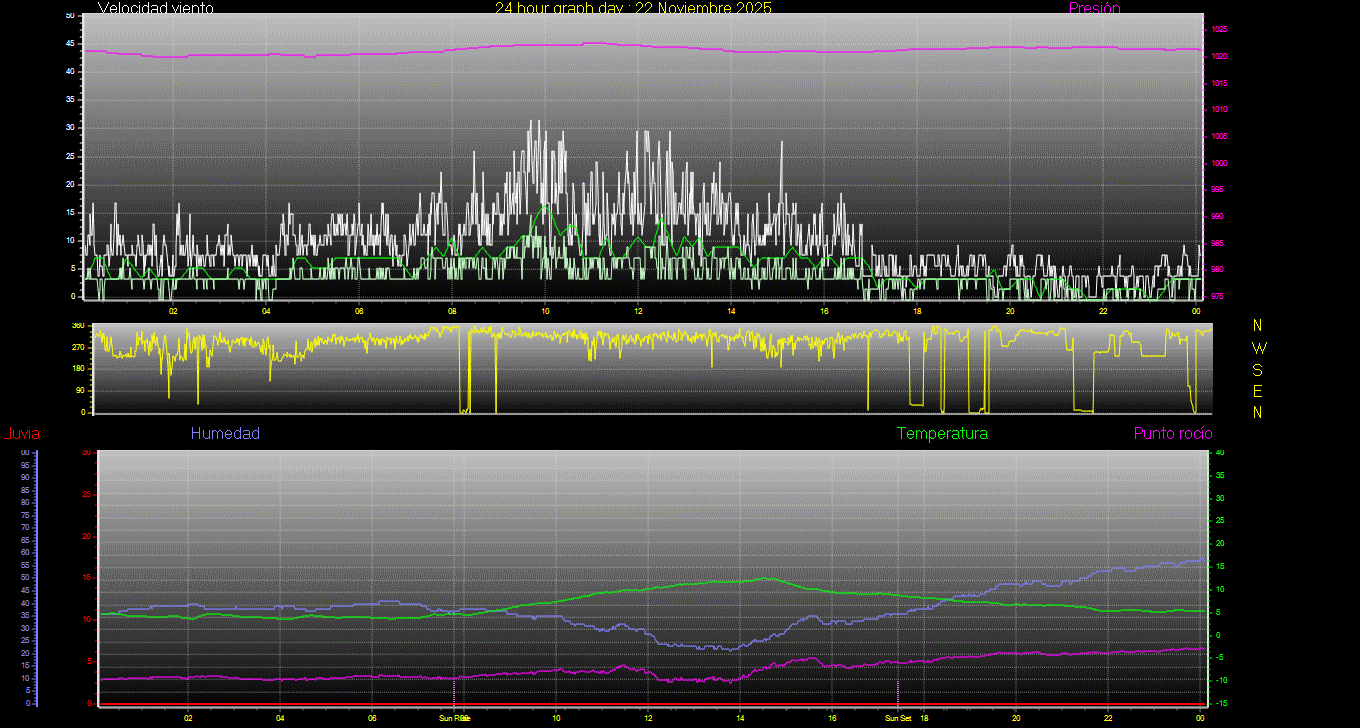1360x728 pixels.
Task: Click the "Punto rocío" legend label
Action: click(x=1172, y=434)
